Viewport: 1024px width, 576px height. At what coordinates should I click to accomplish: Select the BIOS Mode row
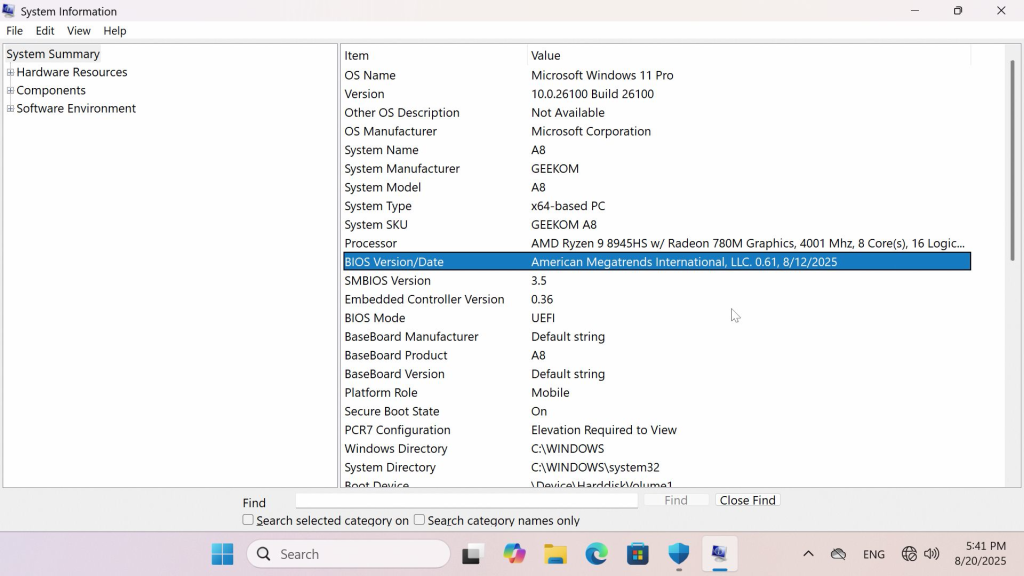(x=656, y=318)
